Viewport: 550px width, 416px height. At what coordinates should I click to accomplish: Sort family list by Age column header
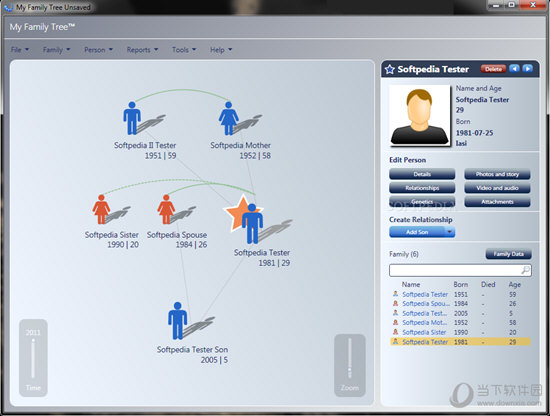[x=515, y=284]
